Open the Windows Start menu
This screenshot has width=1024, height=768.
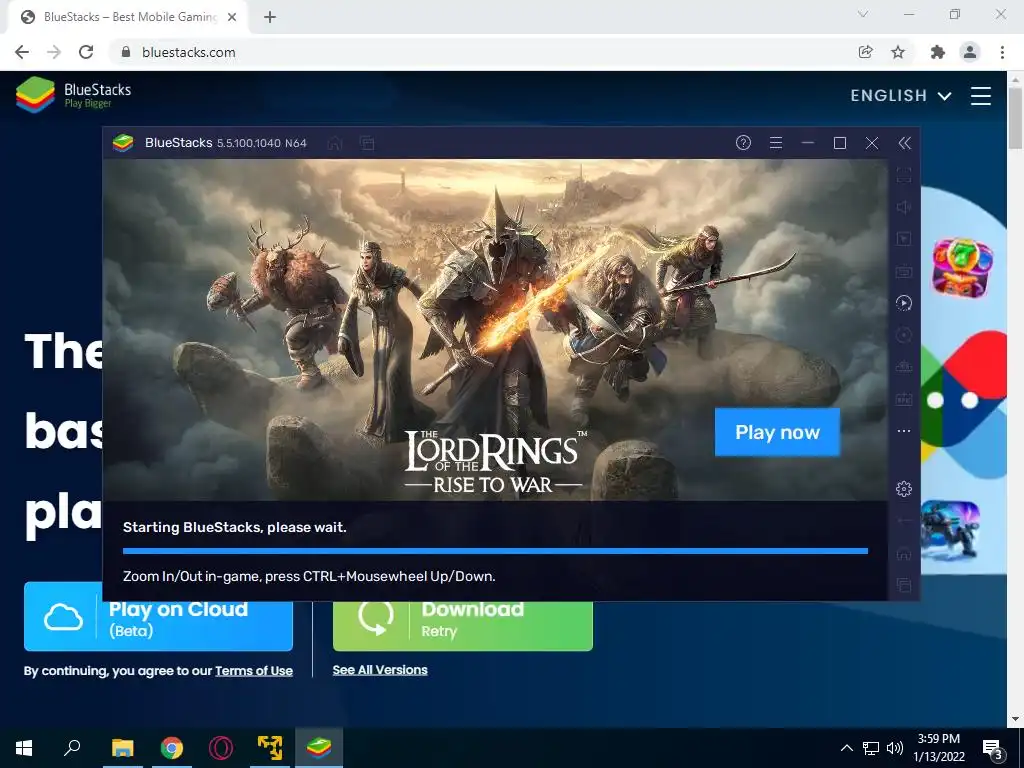click(24, 748)
